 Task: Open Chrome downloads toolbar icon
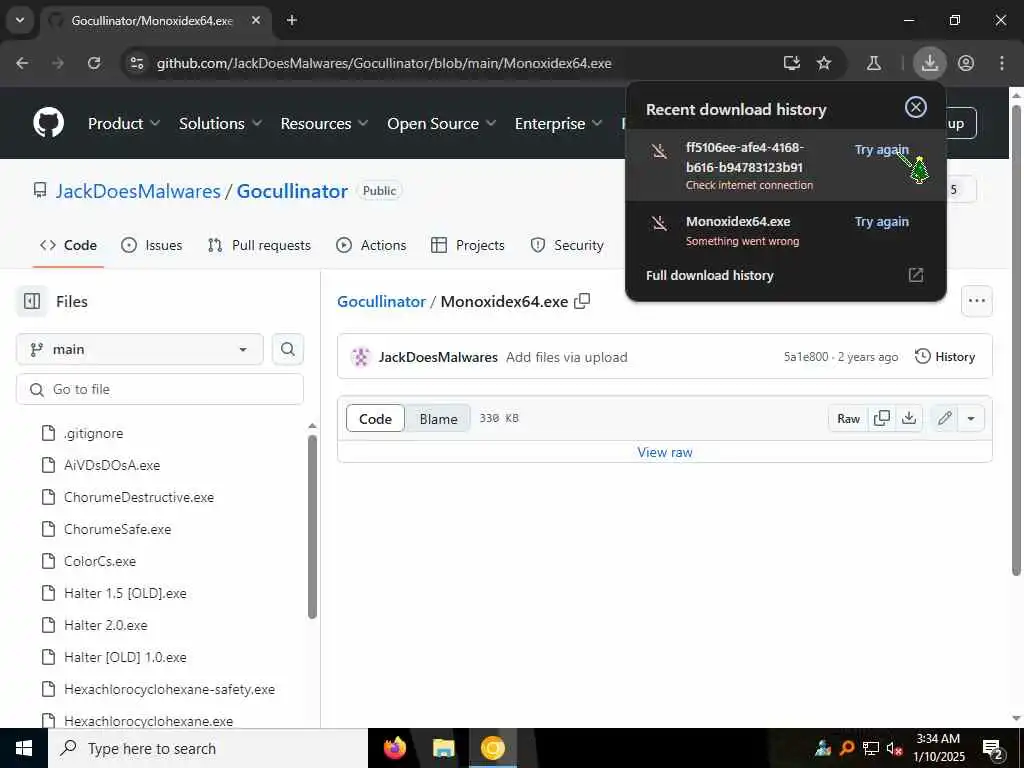[x=929, y=63]
